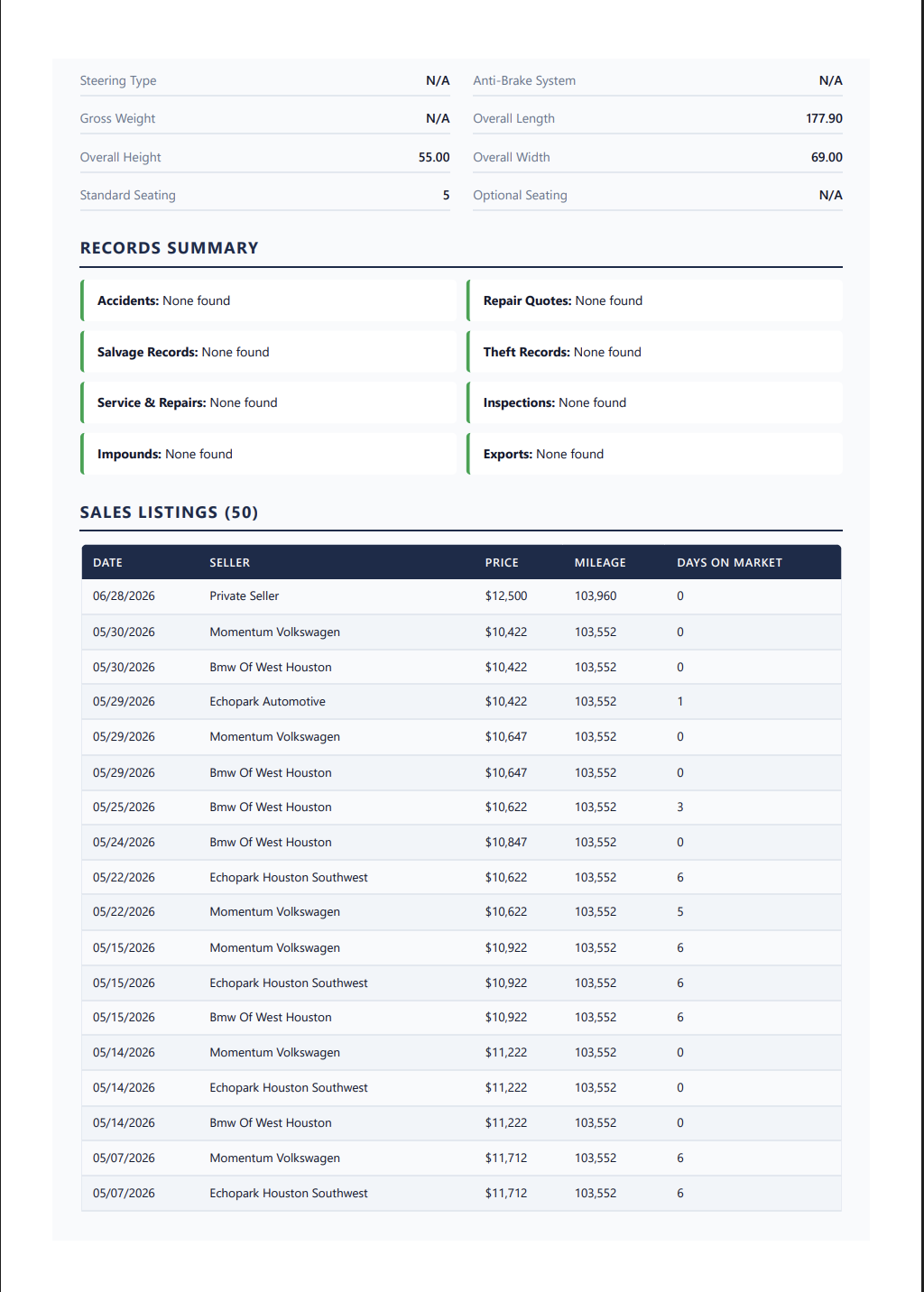Viewport: 924px width, 1292px height.
Task: Click the Sales Listings (50) heading
Action: (169, 512)
